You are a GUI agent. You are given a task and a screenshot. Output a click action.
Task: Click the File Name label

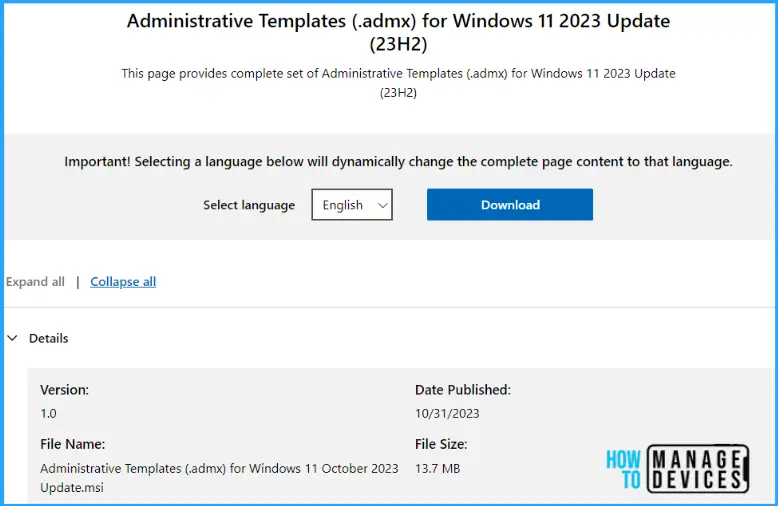(72, 444)
